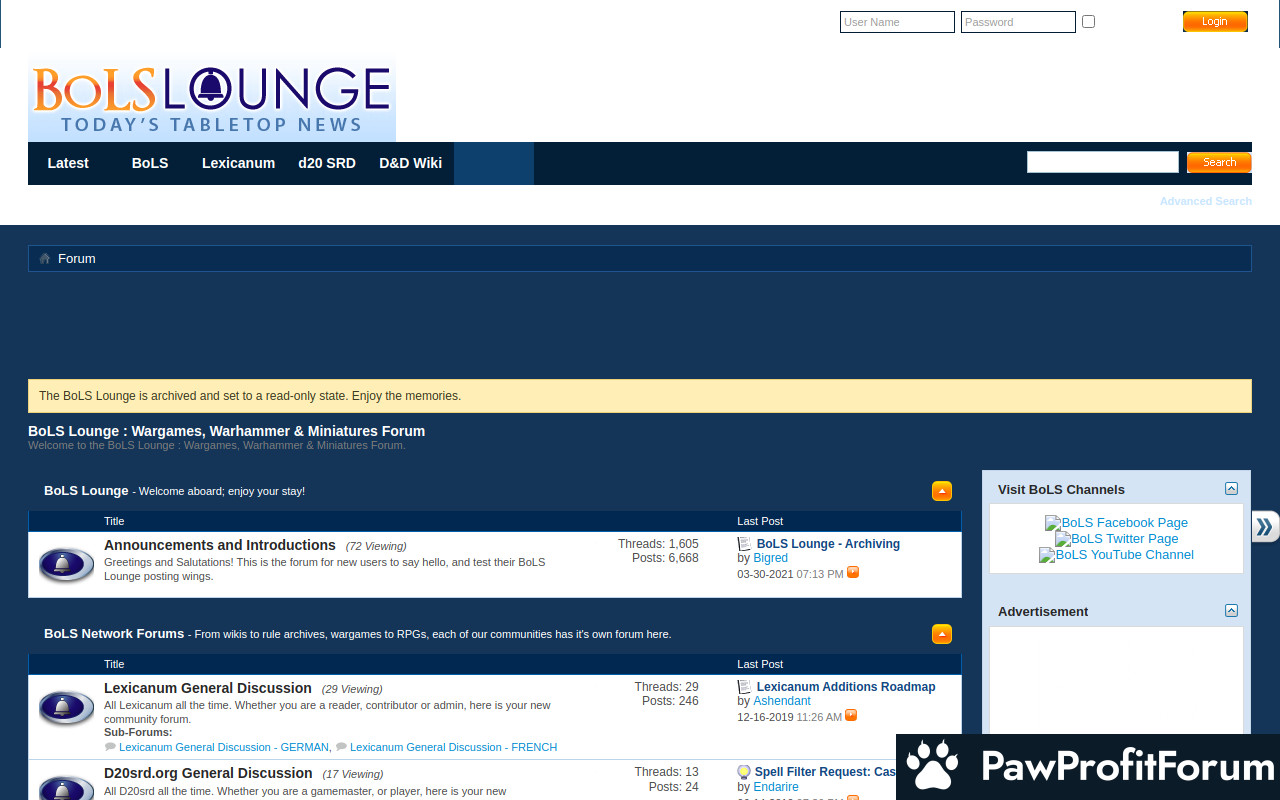Click sub-forum bubble icon before GERMAN link

point(110,747)
